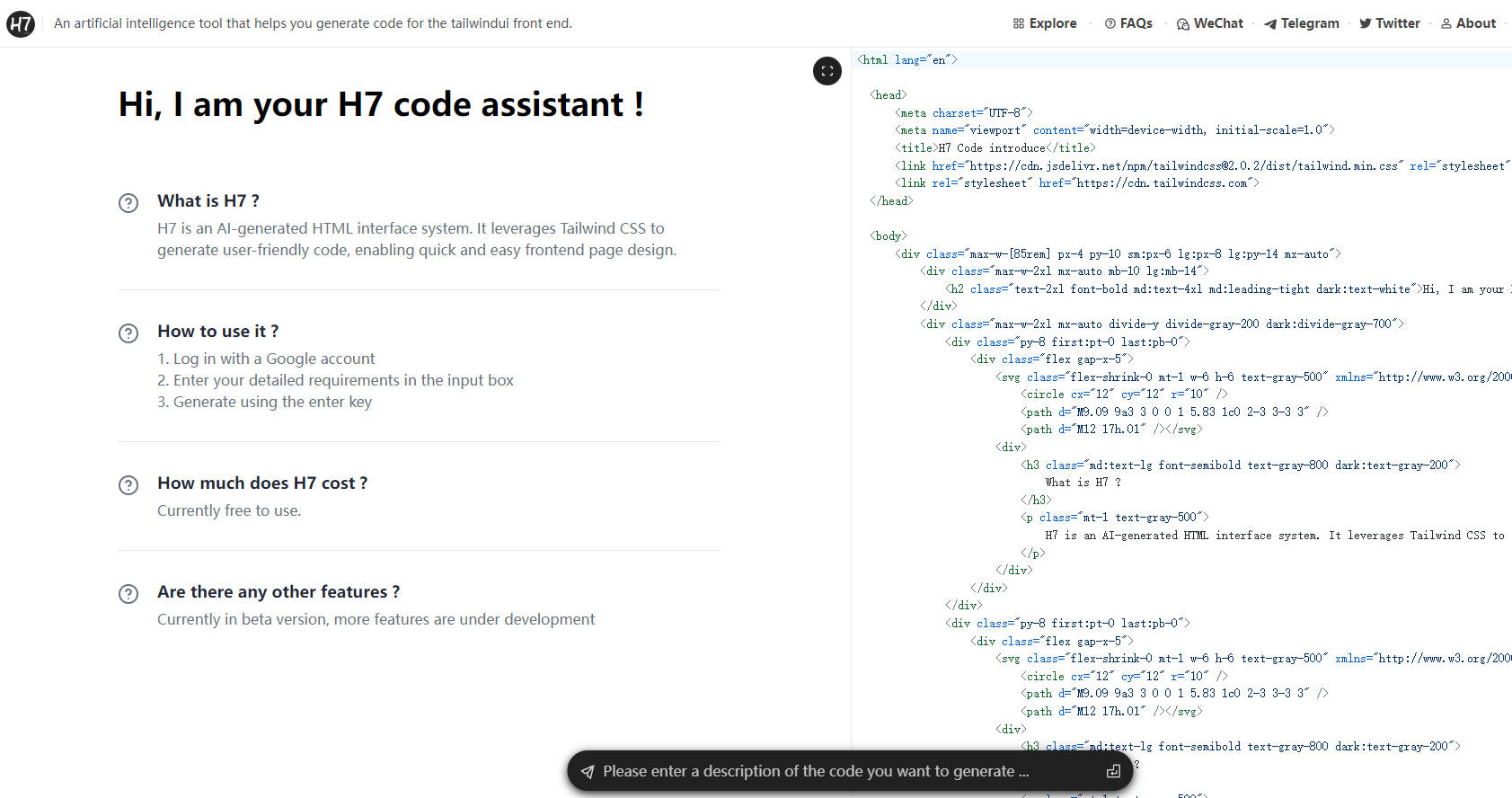Click the Telegram paper plane icon
This screenshot has width=1512, height=798.
point(1270,24)
